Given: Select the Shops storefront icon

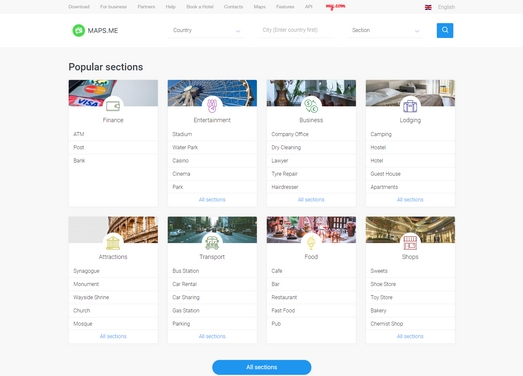Looking at the screenshot, I should click(x=410, y=243).
